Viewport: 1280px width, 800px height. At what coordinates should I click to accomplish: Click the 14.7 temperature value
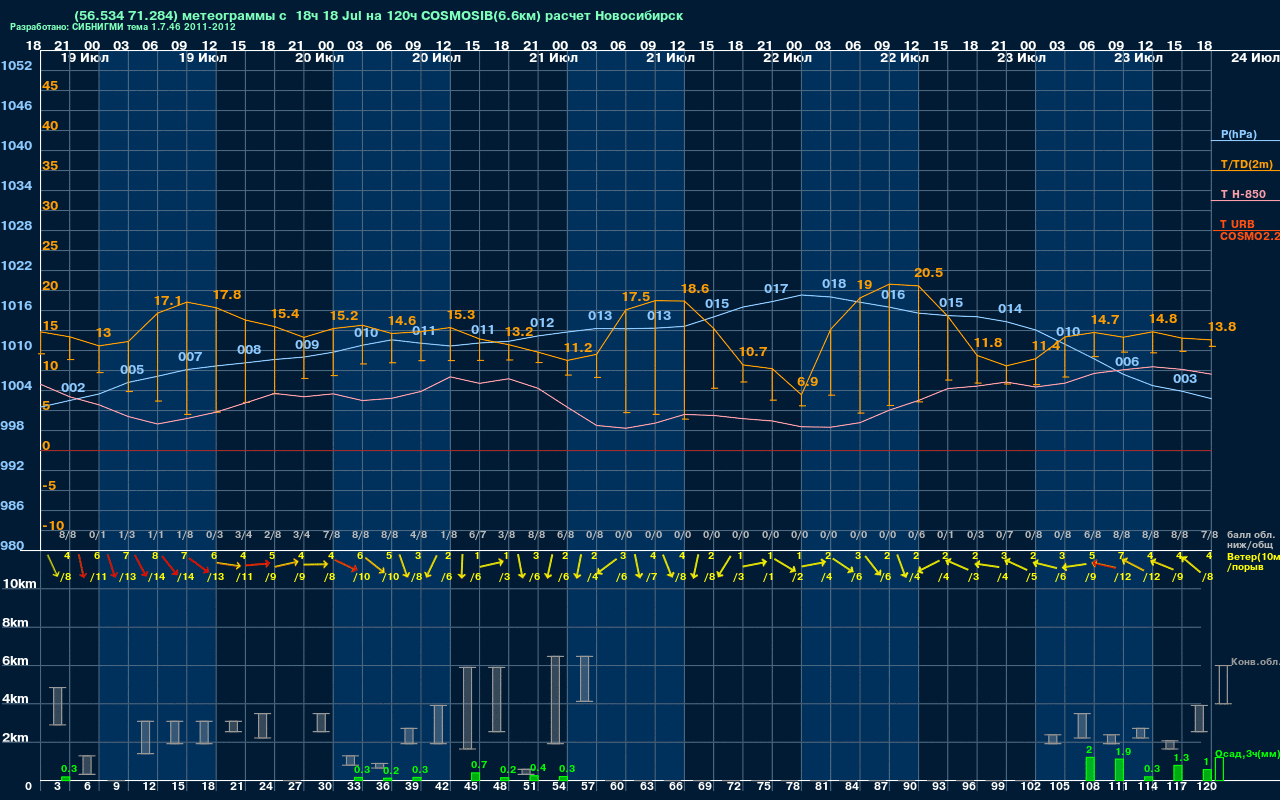click(x=1104, y=319)
